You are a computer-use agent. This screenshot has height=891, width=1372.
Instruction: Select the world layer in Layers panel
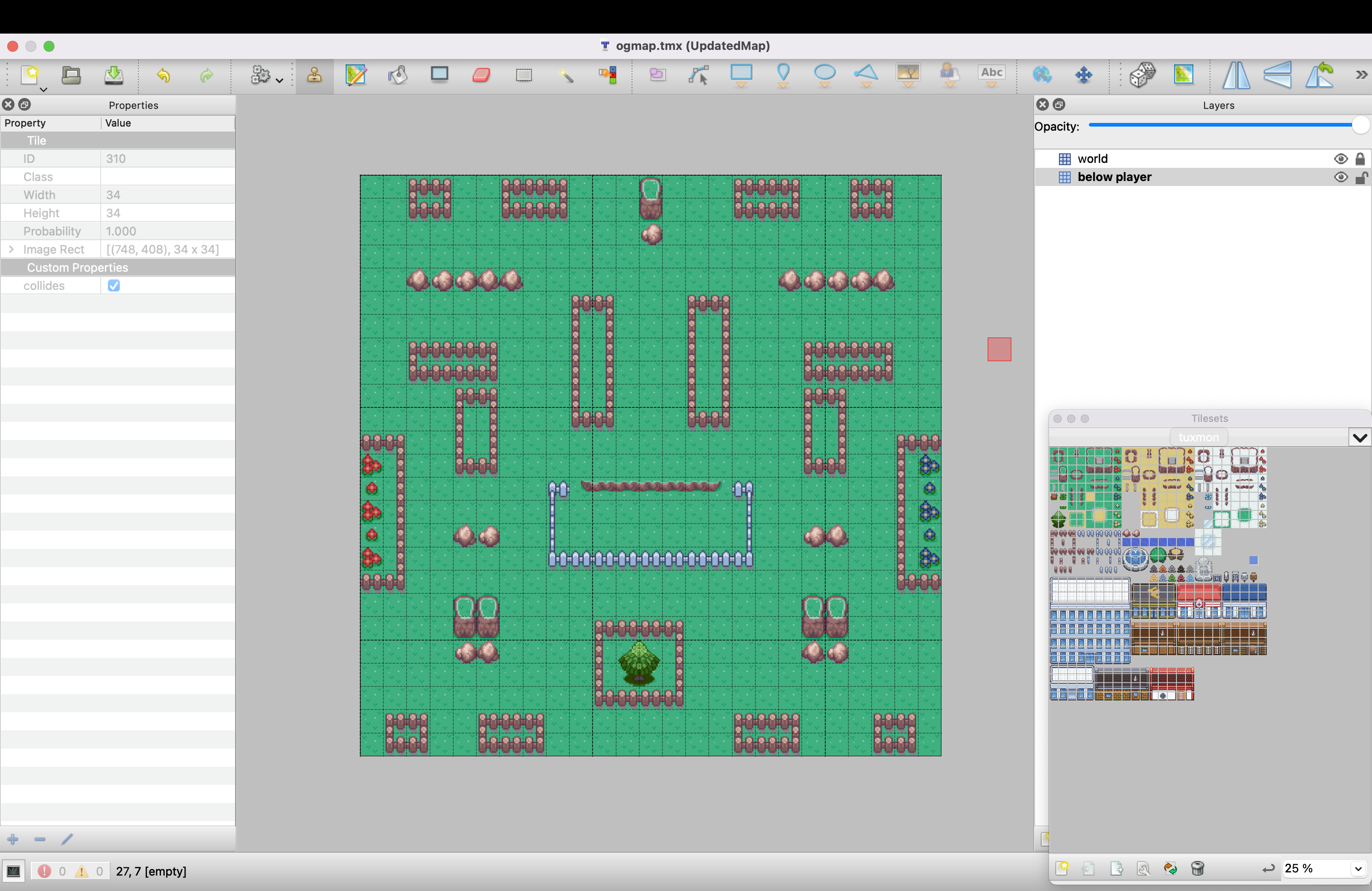[x=1093, y=159]
